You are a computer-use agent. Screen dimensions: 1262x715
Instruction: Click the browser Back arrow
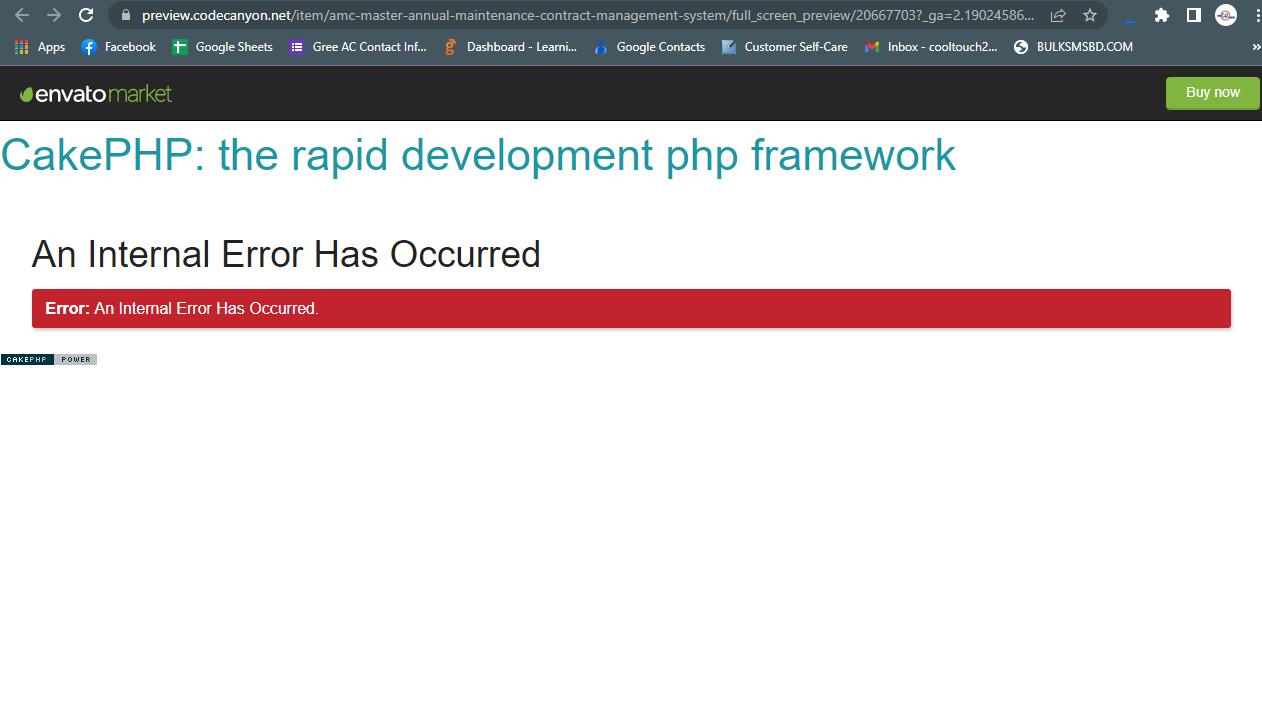[x=22, y=15]
